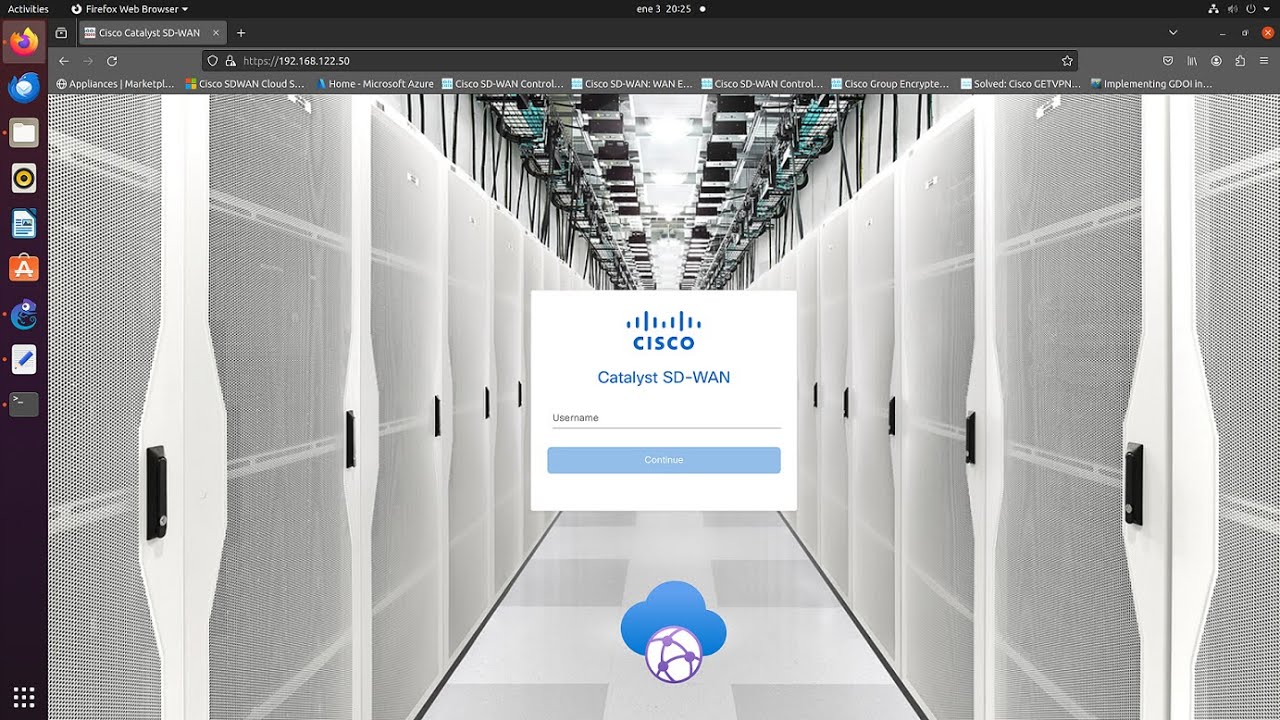1280x720 pixels.
Task: Open the chameleon app icon in the dock
Action: coord(24,314)
